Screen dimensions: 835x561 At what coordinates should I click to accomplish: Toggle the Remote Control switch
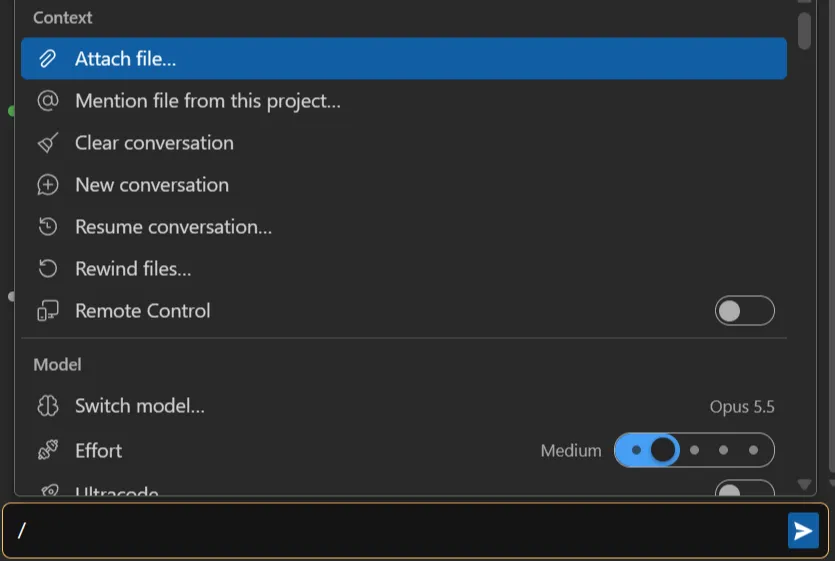click(744, 311)
